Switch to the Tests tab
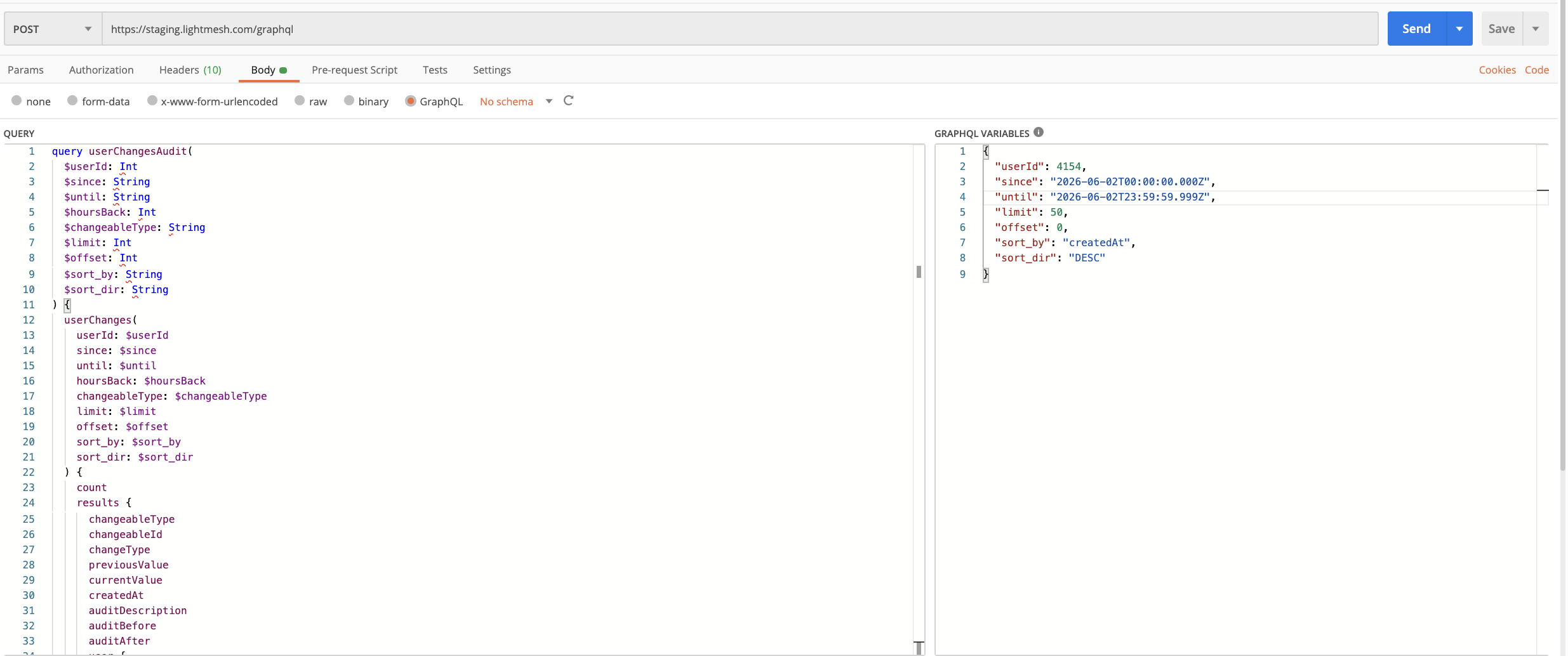1568x656 pixels. click(435, 70)
